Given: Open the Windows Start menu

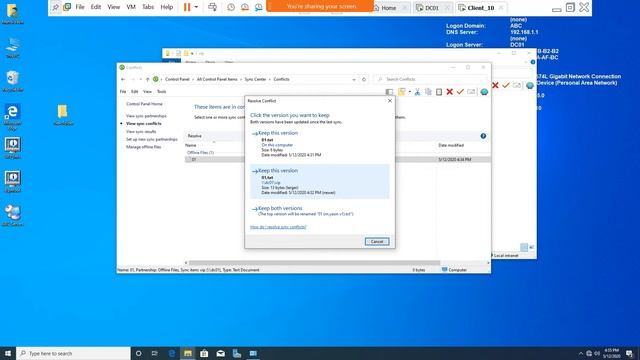Looking at the screenshot, I should 8,353.
